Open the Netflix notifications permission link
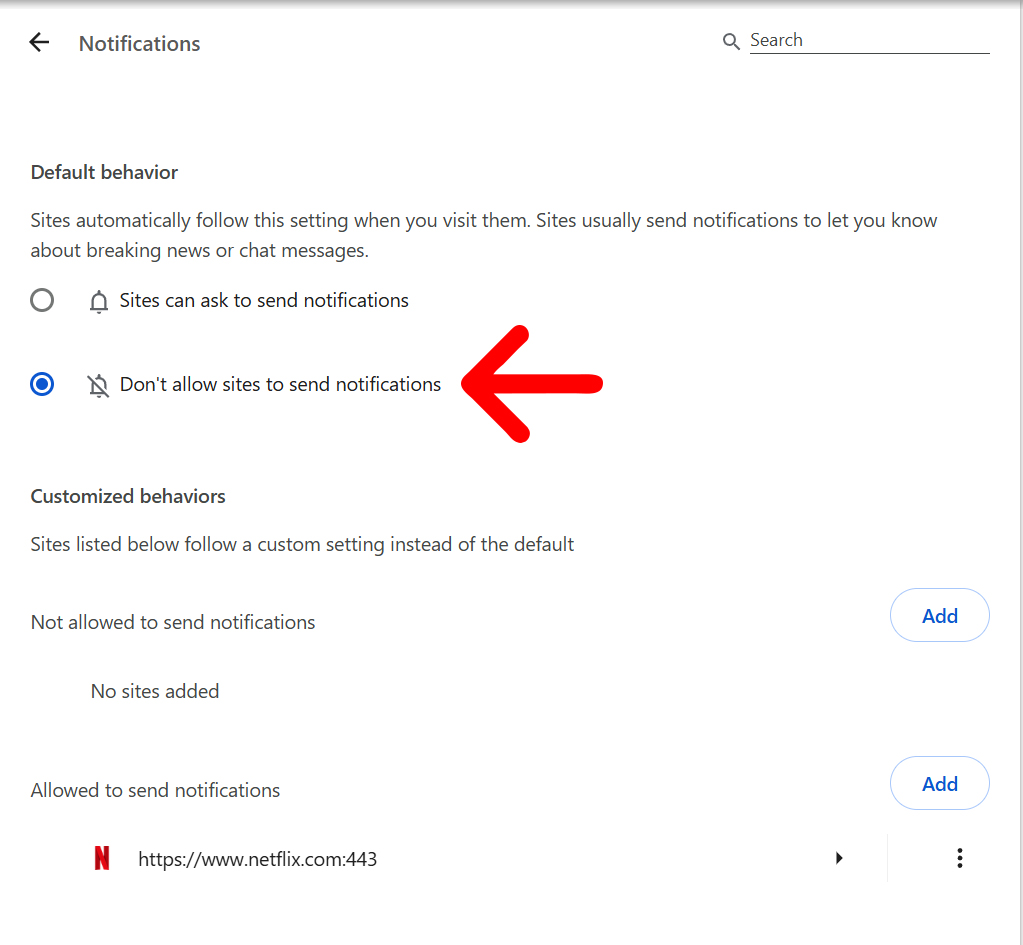 coord(256,858)
